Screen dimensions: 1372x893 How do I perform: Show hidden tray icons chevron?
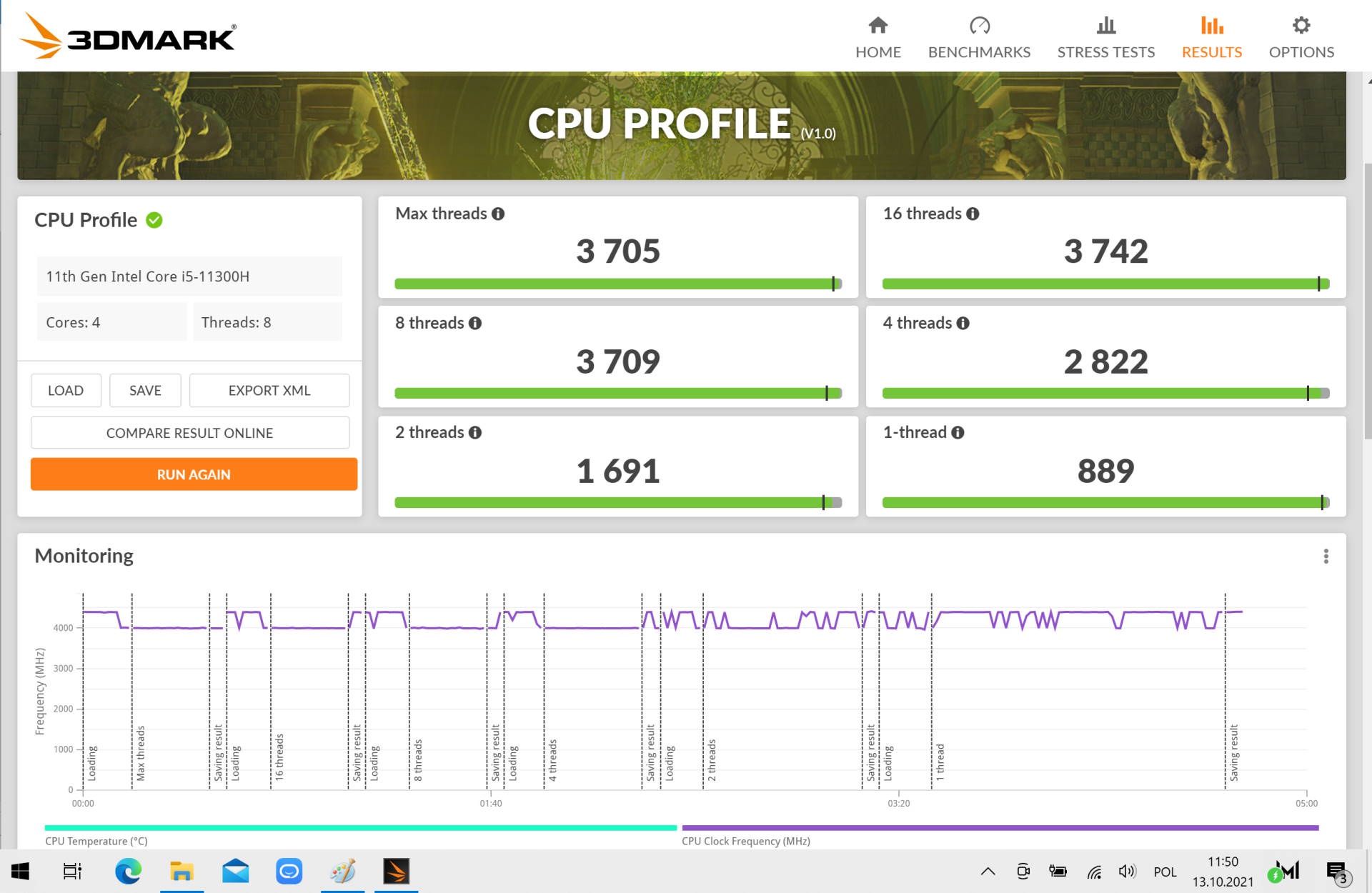tap(988, 871)
